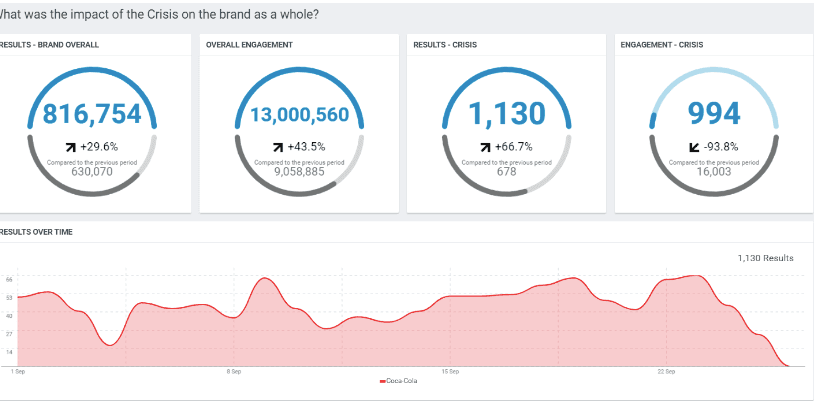Open the Overall Engagement card header
This screenshot has height=410, width=818.
pyautogui.click(x=249, y=45)
